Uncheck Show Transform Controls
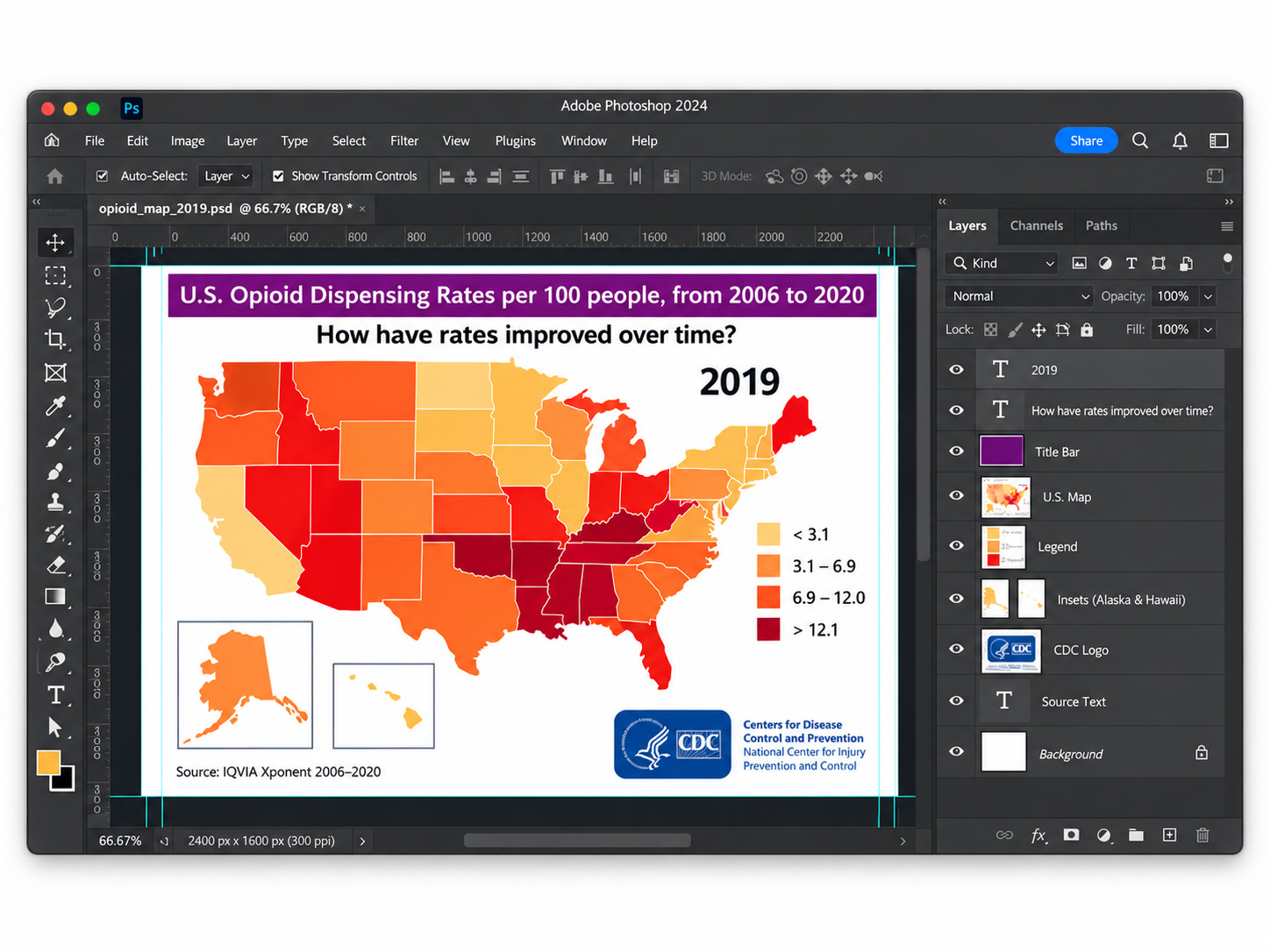This screenshot has width=1270, height=952. click(x=278, y=176)
